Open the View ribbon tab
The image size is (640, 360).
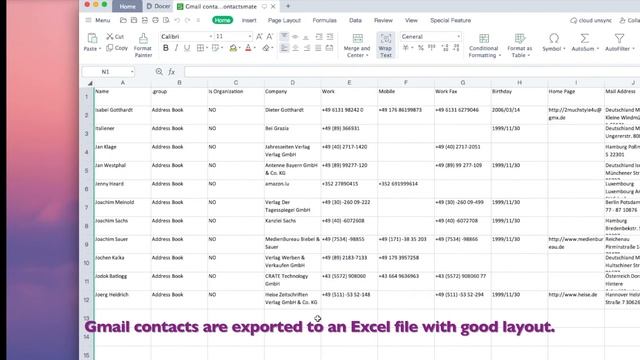coord(411,20)
